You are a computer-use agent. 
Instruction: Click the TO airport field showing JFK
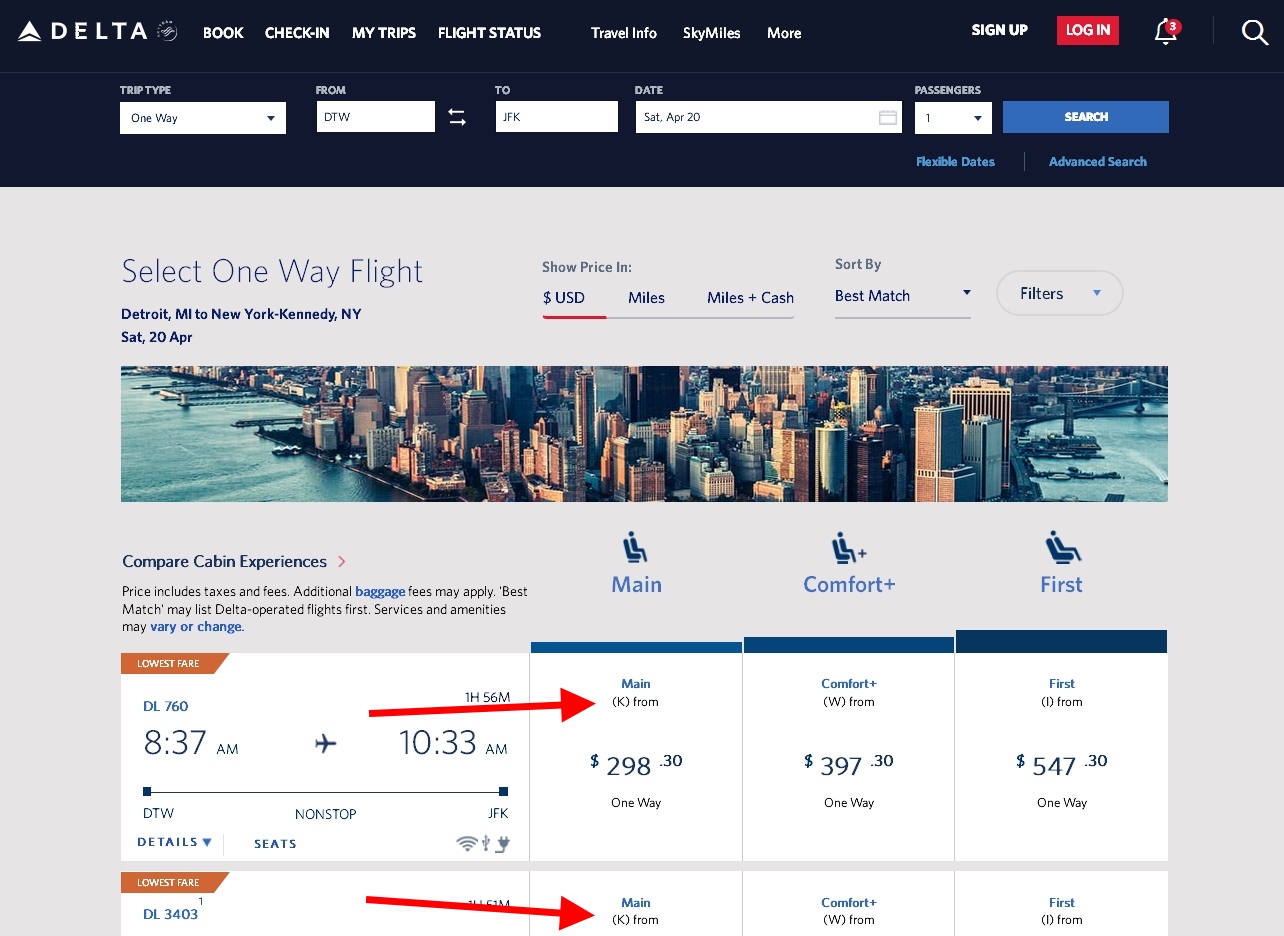(556, 116)
